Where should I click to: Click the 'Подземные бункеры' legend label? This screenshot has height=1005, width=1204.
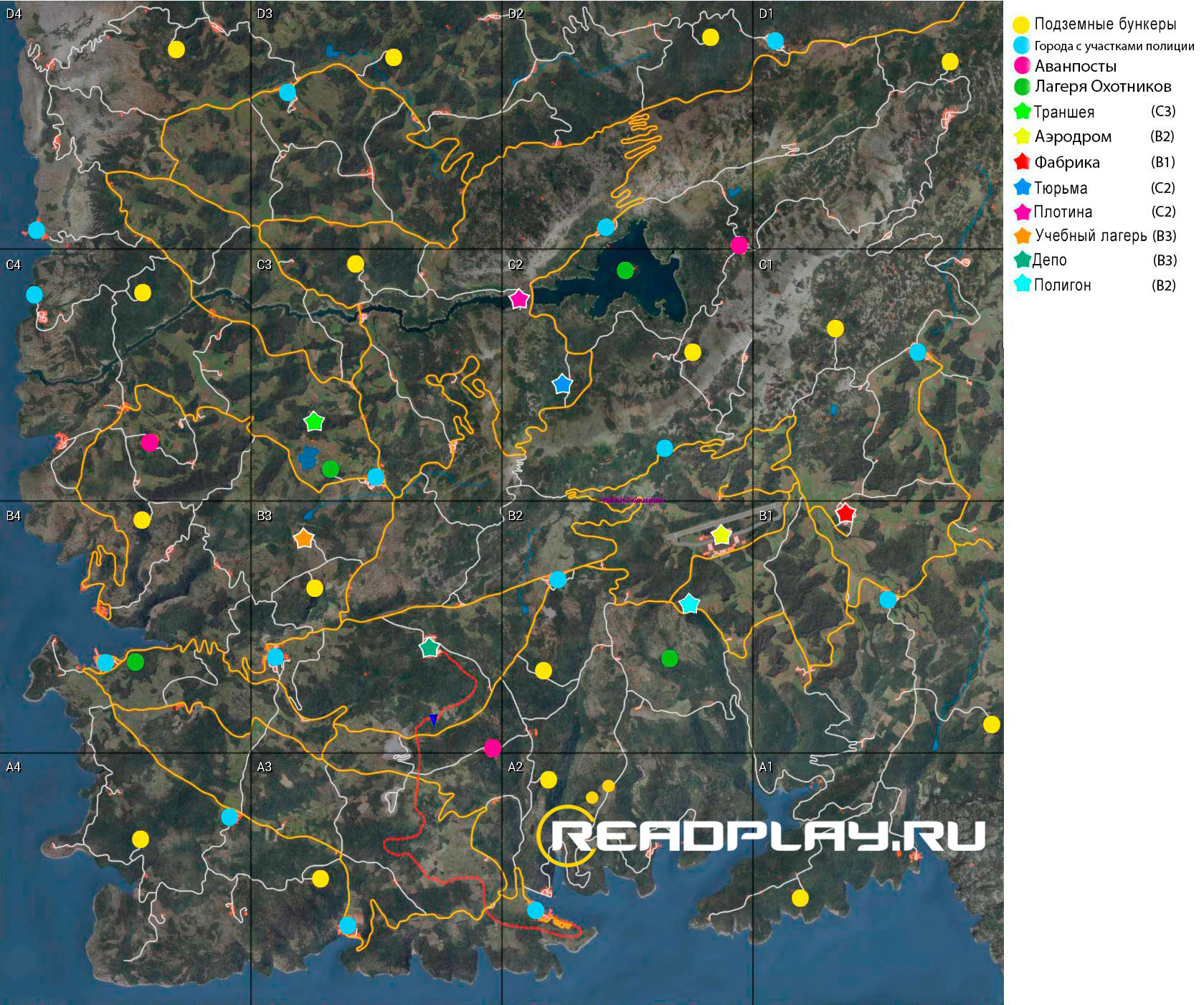(1104, 24)
